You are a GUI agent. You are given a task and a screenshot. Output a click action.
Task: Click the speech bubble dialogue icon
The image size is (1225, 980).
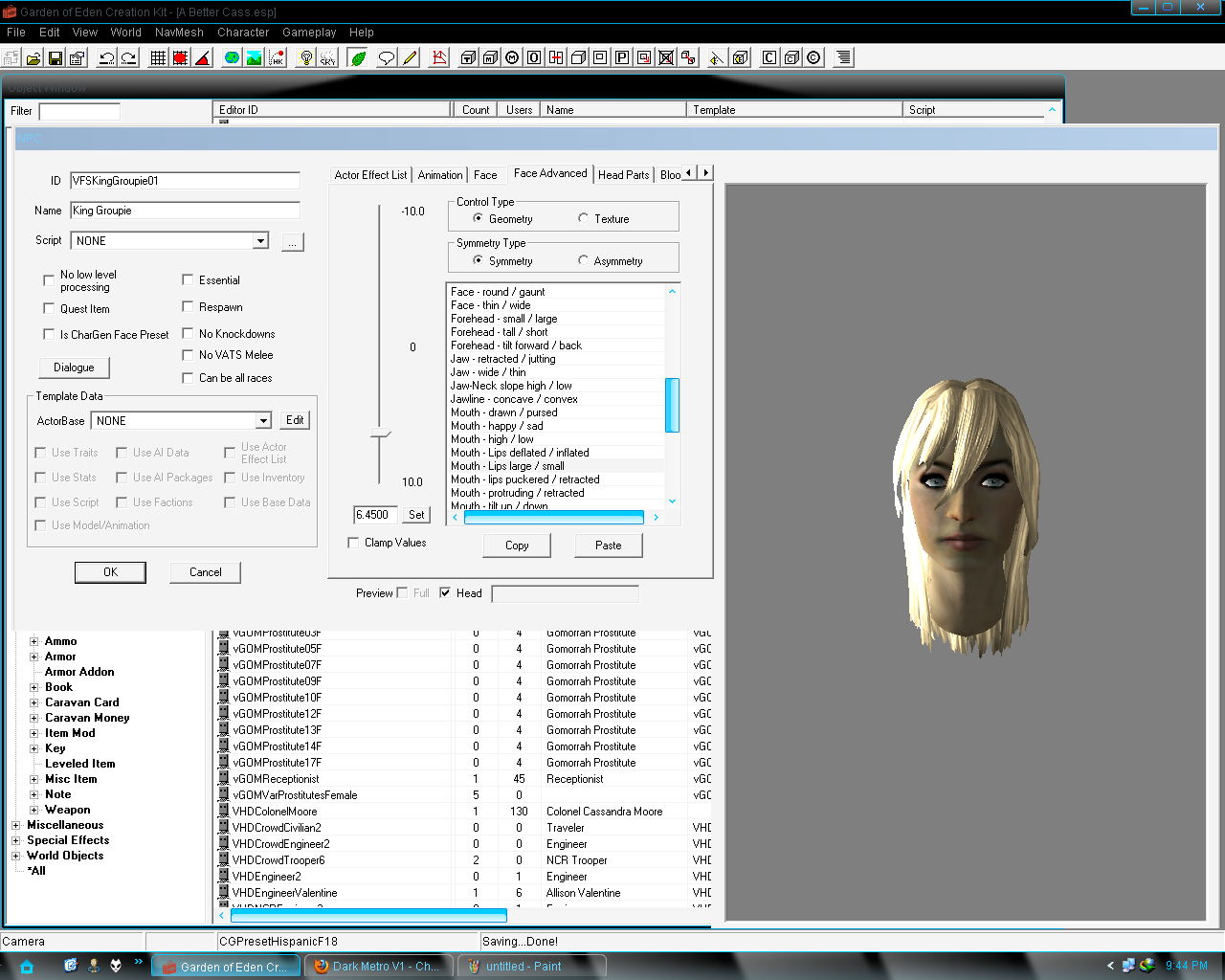(x=387, y=57)
